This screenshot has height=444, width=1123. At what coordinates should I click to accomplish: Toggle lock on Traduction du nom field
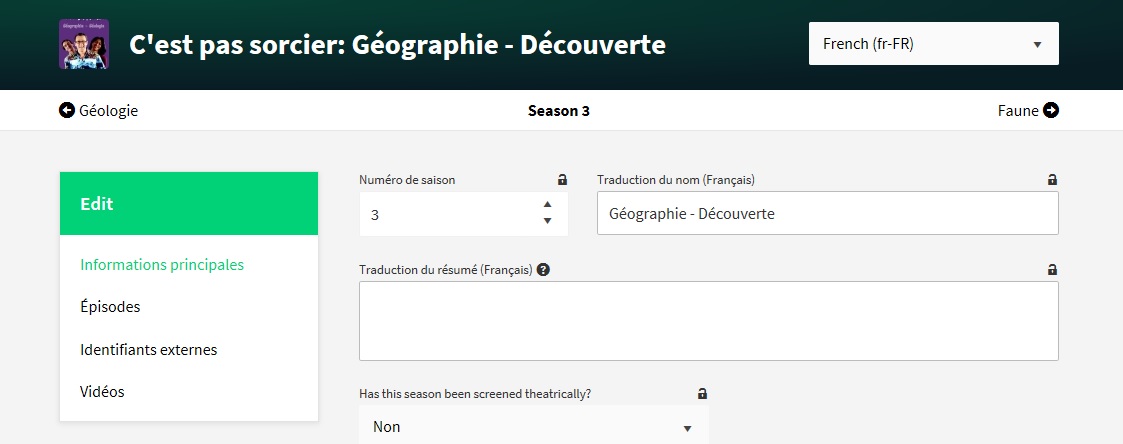click(x=1052, y=180)
